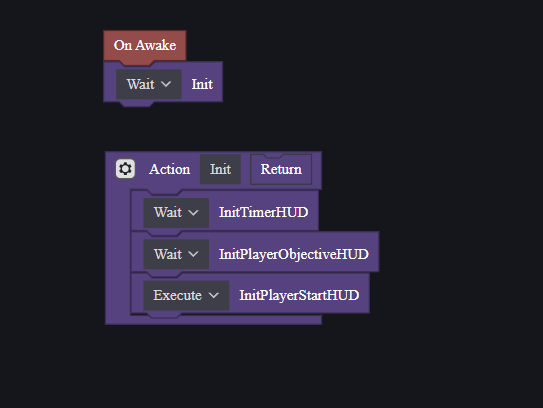Click chevron arrow in InitTimerHUD Wait dropdown
The image size is (543, 408).
click(x=193, y=213)
